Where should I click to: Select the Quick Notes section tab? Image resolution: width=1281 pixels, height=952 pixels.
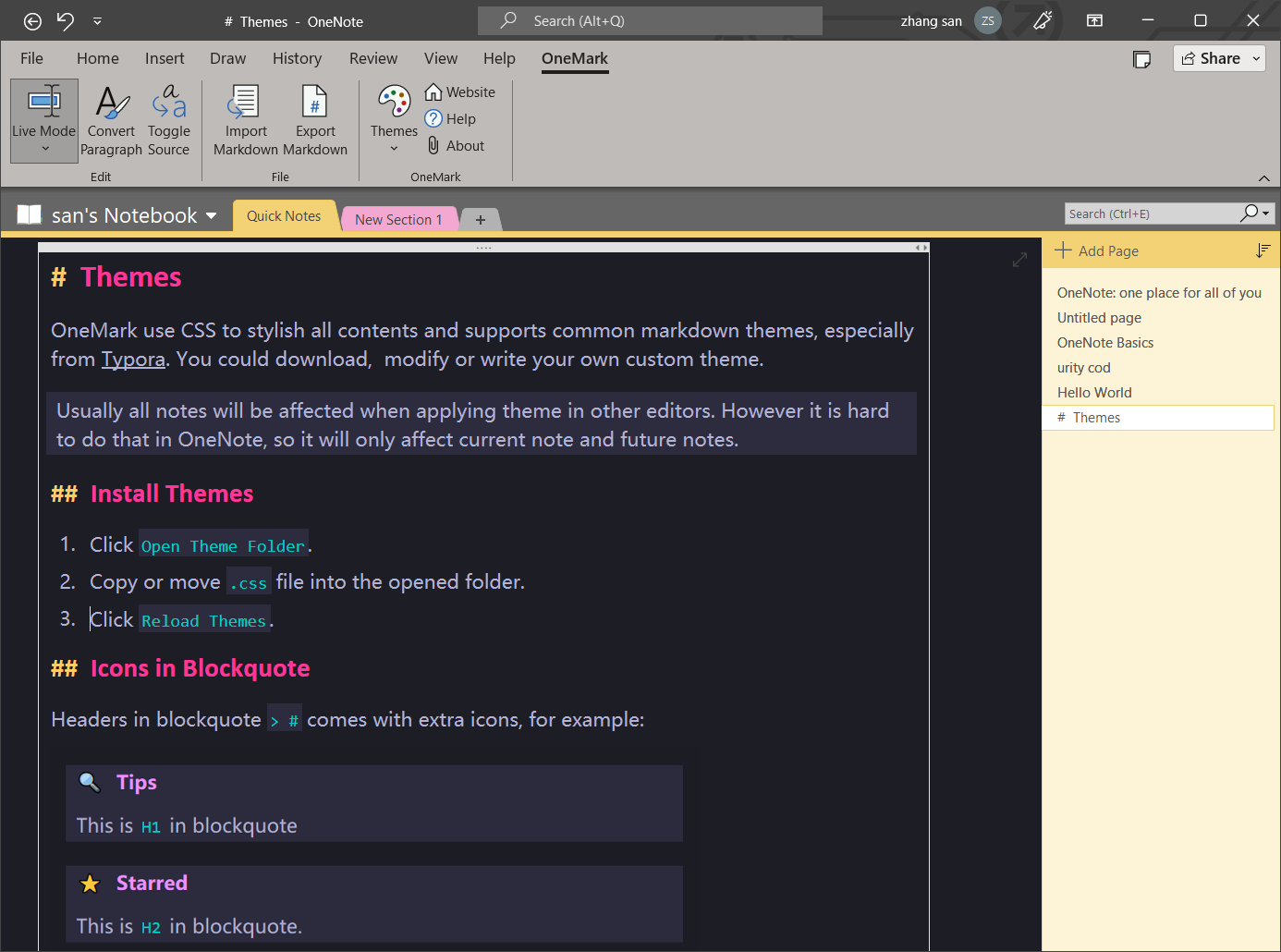[284, 215]
